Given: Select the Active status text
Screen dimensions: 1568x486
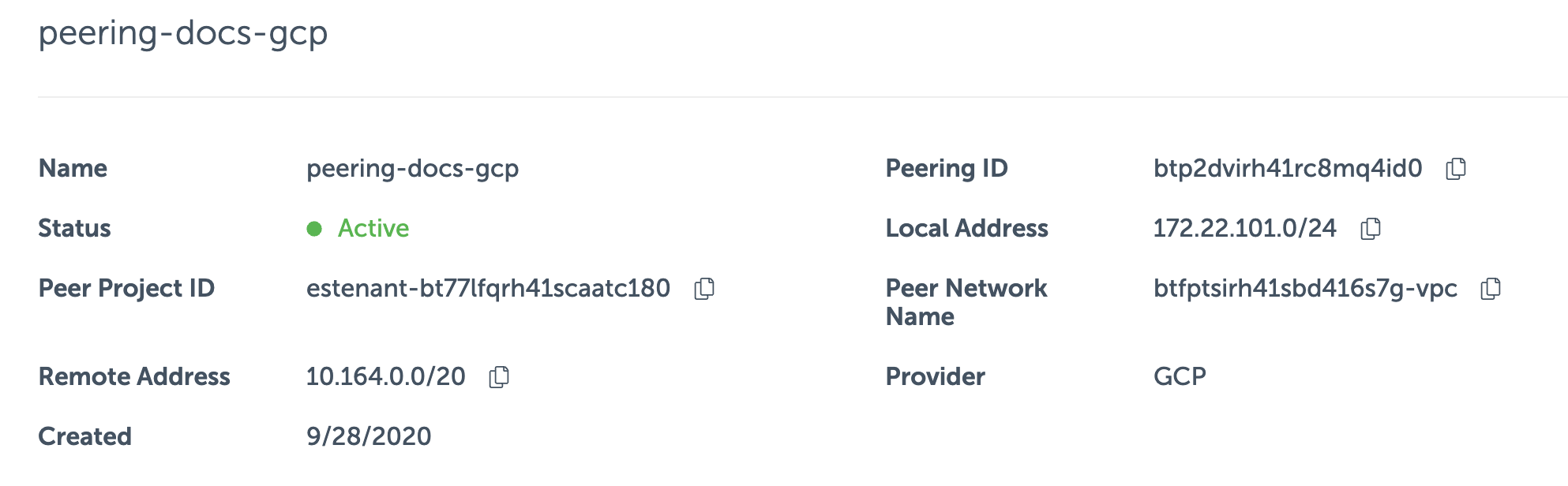Looking at the screenshot, I should click(x=373, y=228).
